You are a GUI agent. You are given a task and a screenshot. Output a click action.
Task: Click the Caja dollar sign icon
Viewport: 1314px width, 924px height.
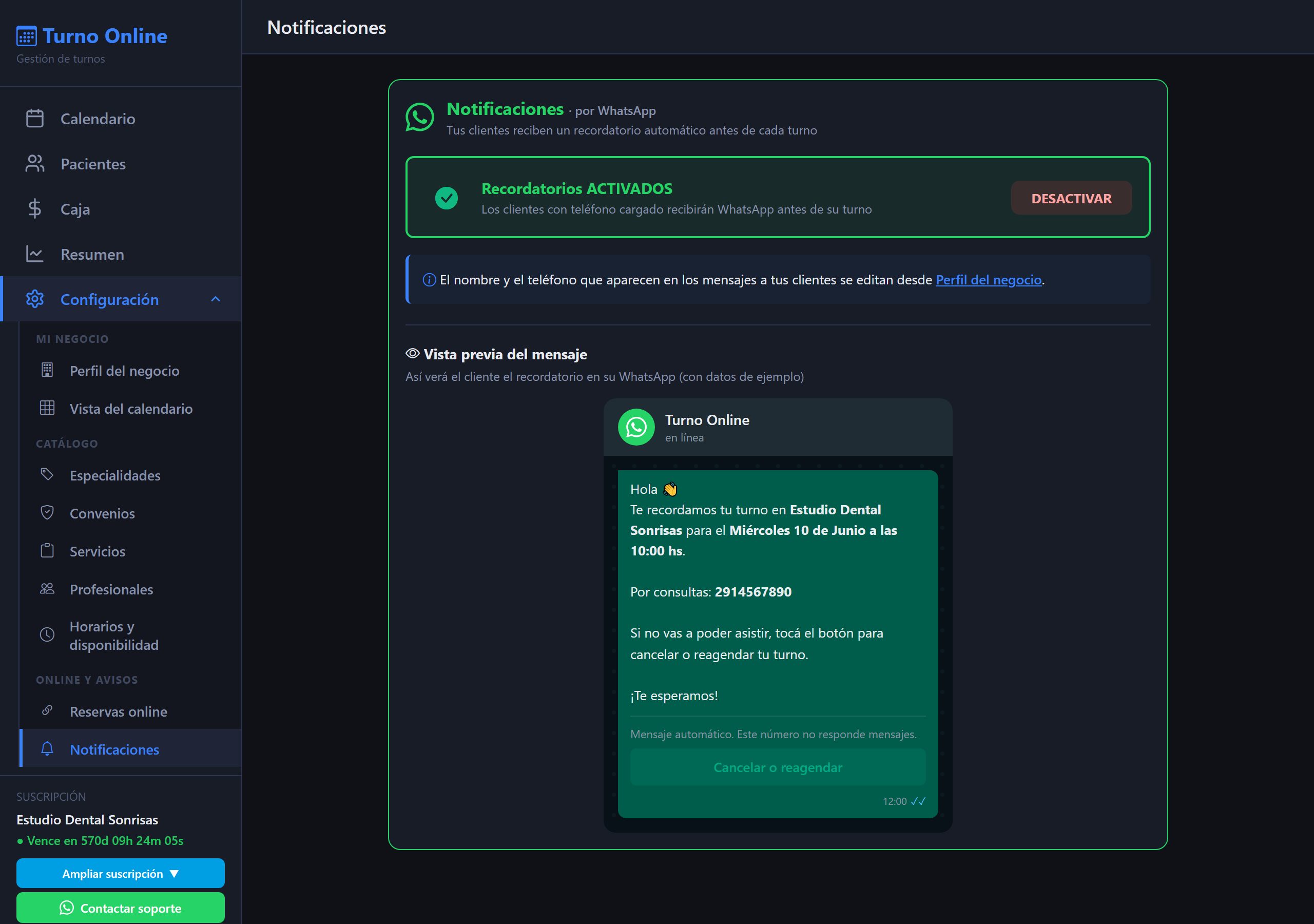click(x=35, y=209)
